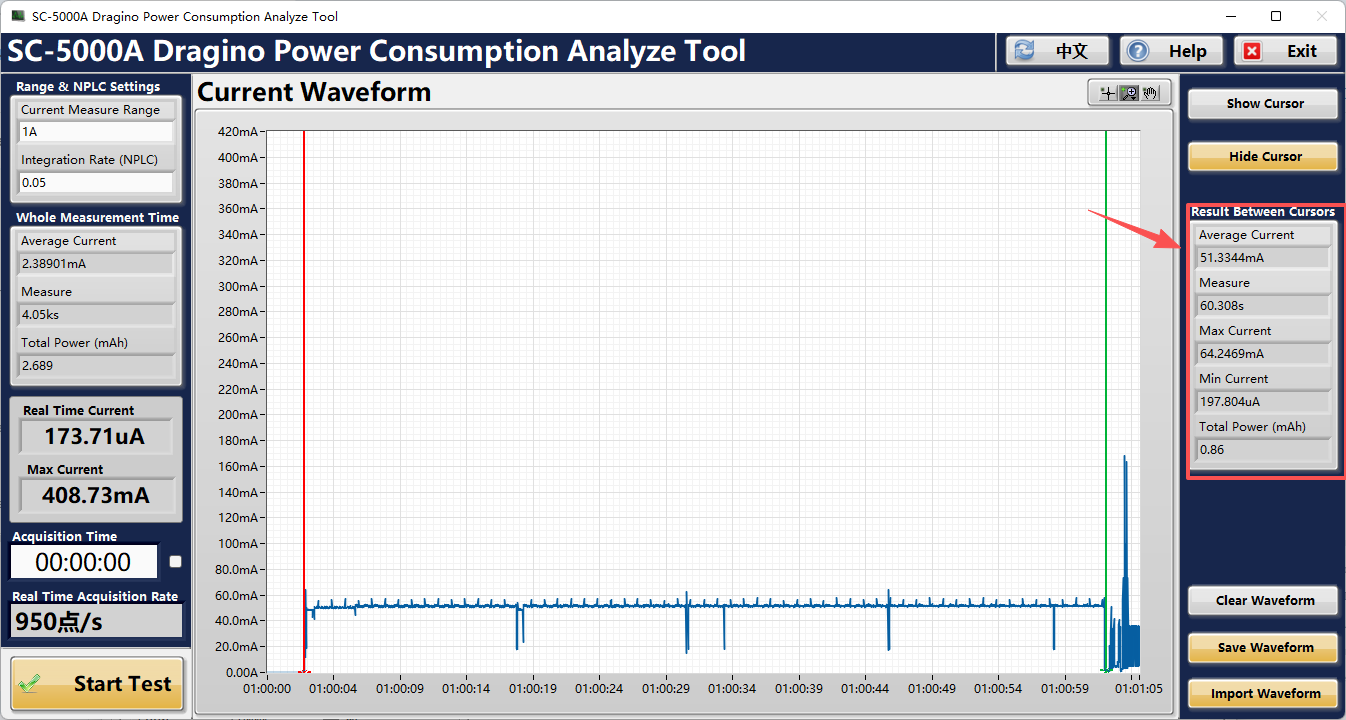Viewport: 1346px width, 720px height.
Task: Click the Clear Waveform button
Action: (x=1265, y=600)
